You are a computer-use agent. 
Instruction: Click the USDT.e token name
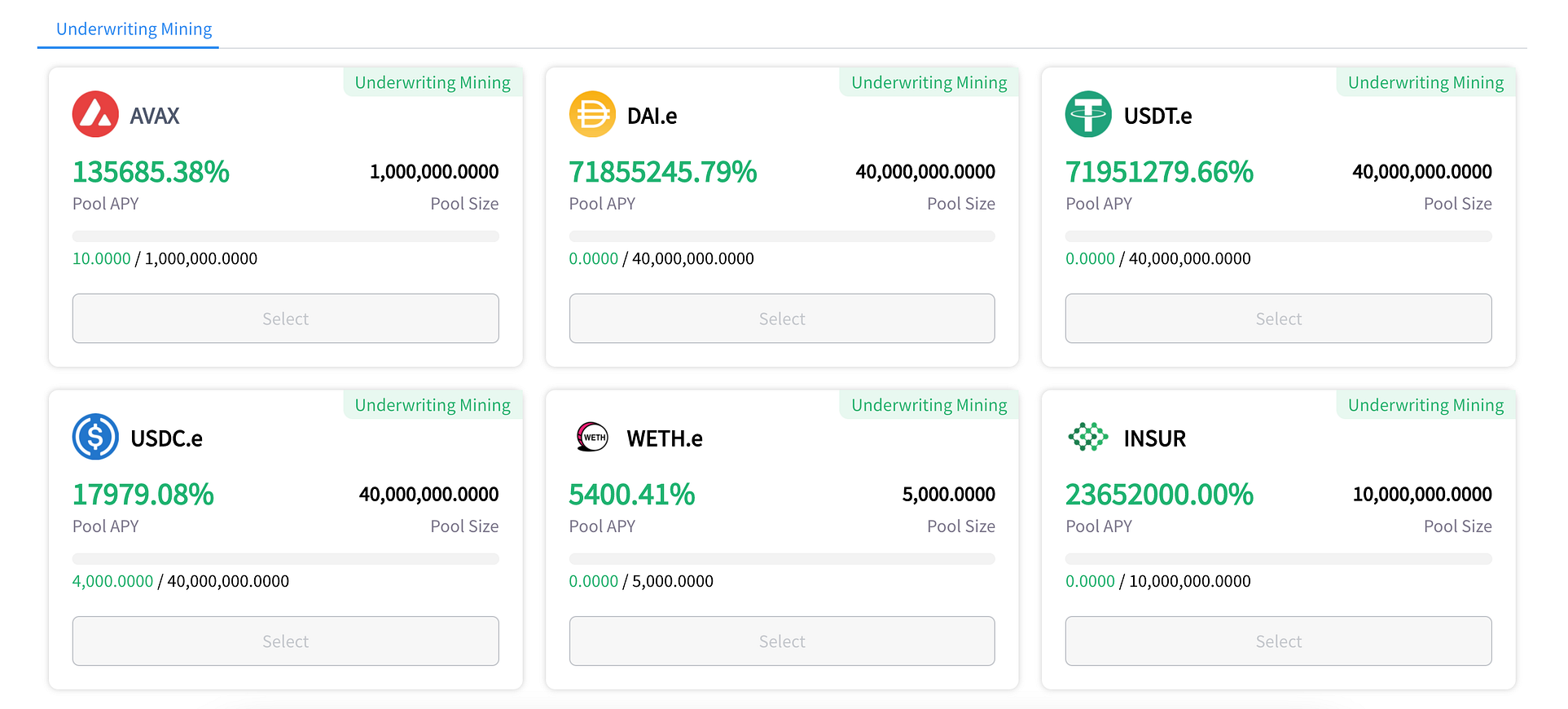[1157, 116]
